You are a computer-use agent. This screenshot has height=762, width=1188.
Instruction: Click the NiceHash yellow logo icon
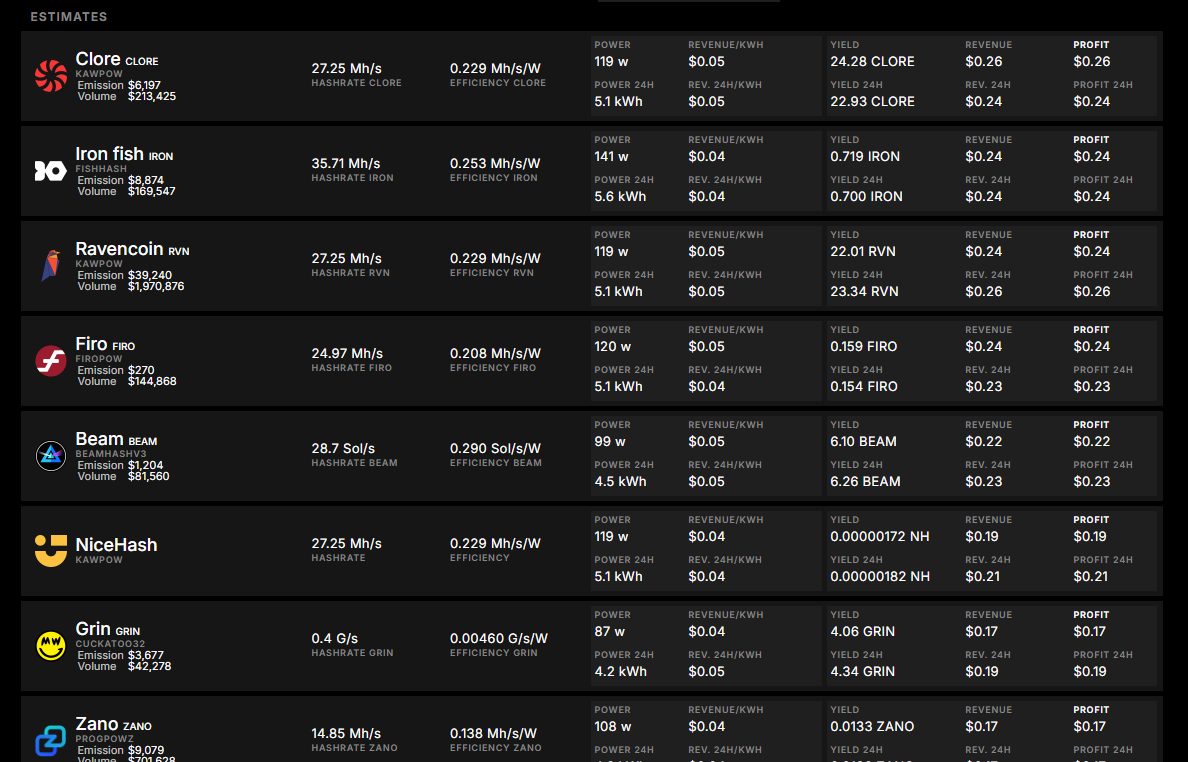50,551
